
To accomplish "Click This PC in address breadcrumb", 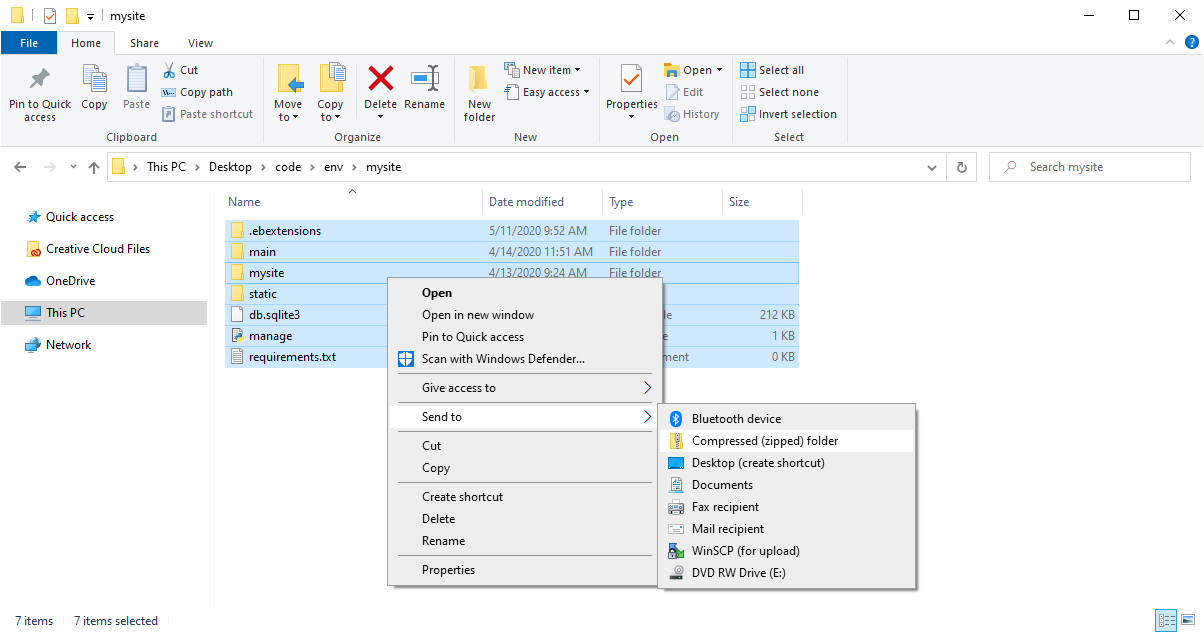I will 166,167.
